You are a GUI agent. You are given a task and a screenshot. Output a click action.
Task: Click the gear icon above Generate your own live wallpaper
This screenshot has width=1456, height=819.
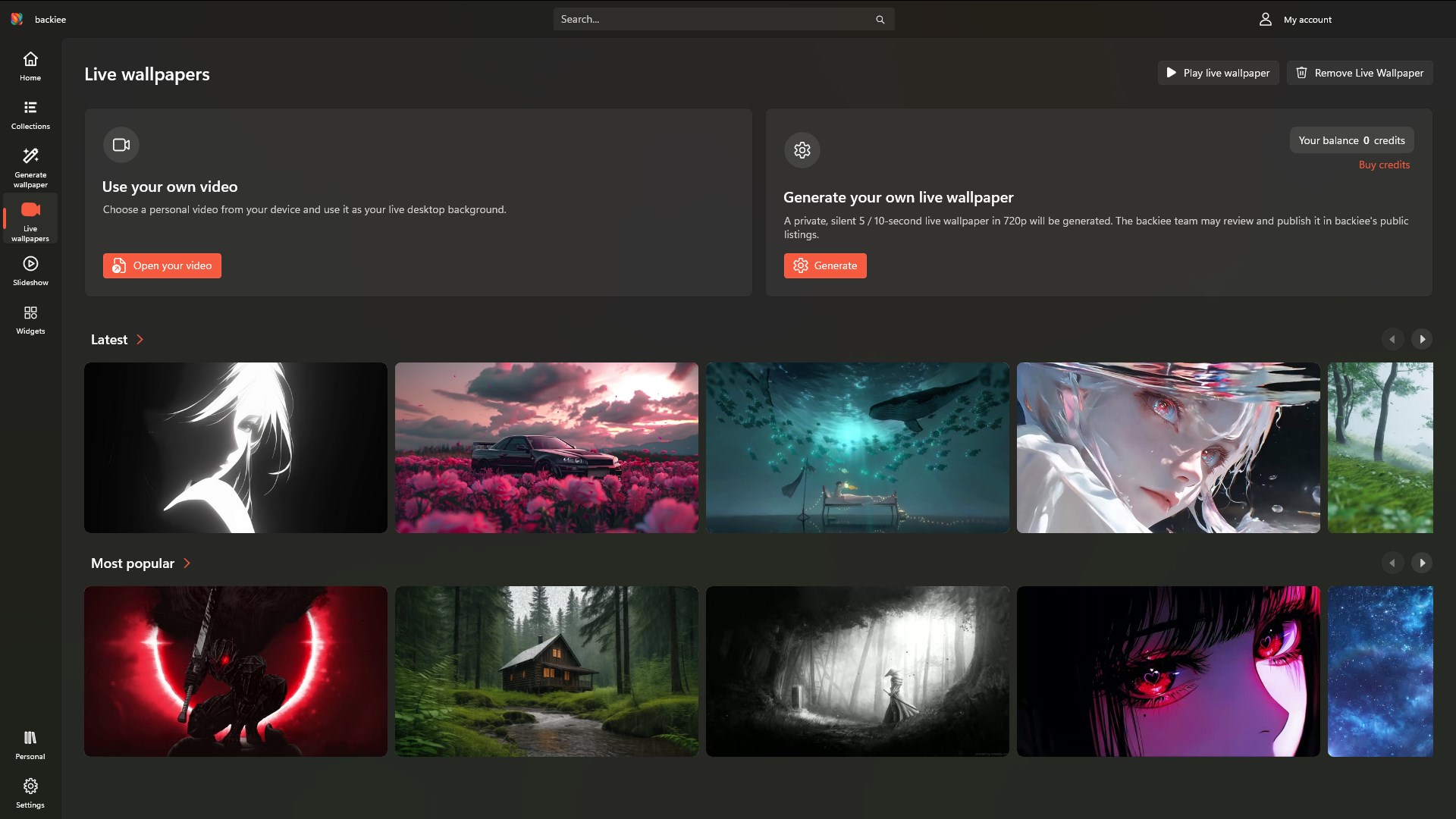click(802, 150)
